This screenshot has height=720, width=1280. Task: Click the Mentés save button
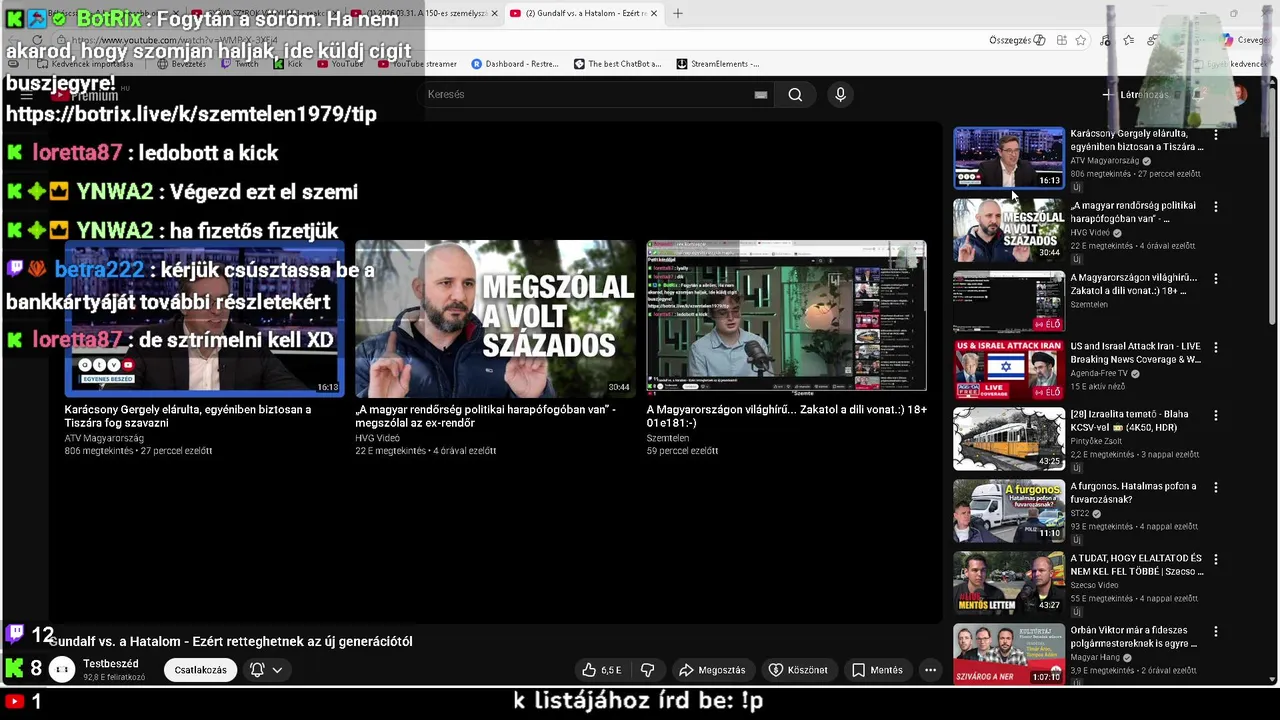point(877,670)
